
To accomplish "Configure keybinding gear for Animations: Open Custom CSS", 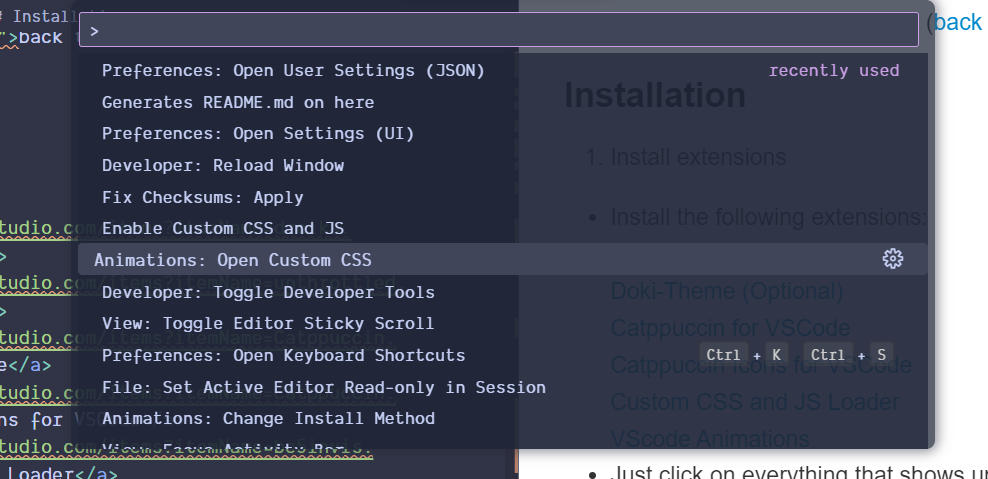I will click(892, 259).
